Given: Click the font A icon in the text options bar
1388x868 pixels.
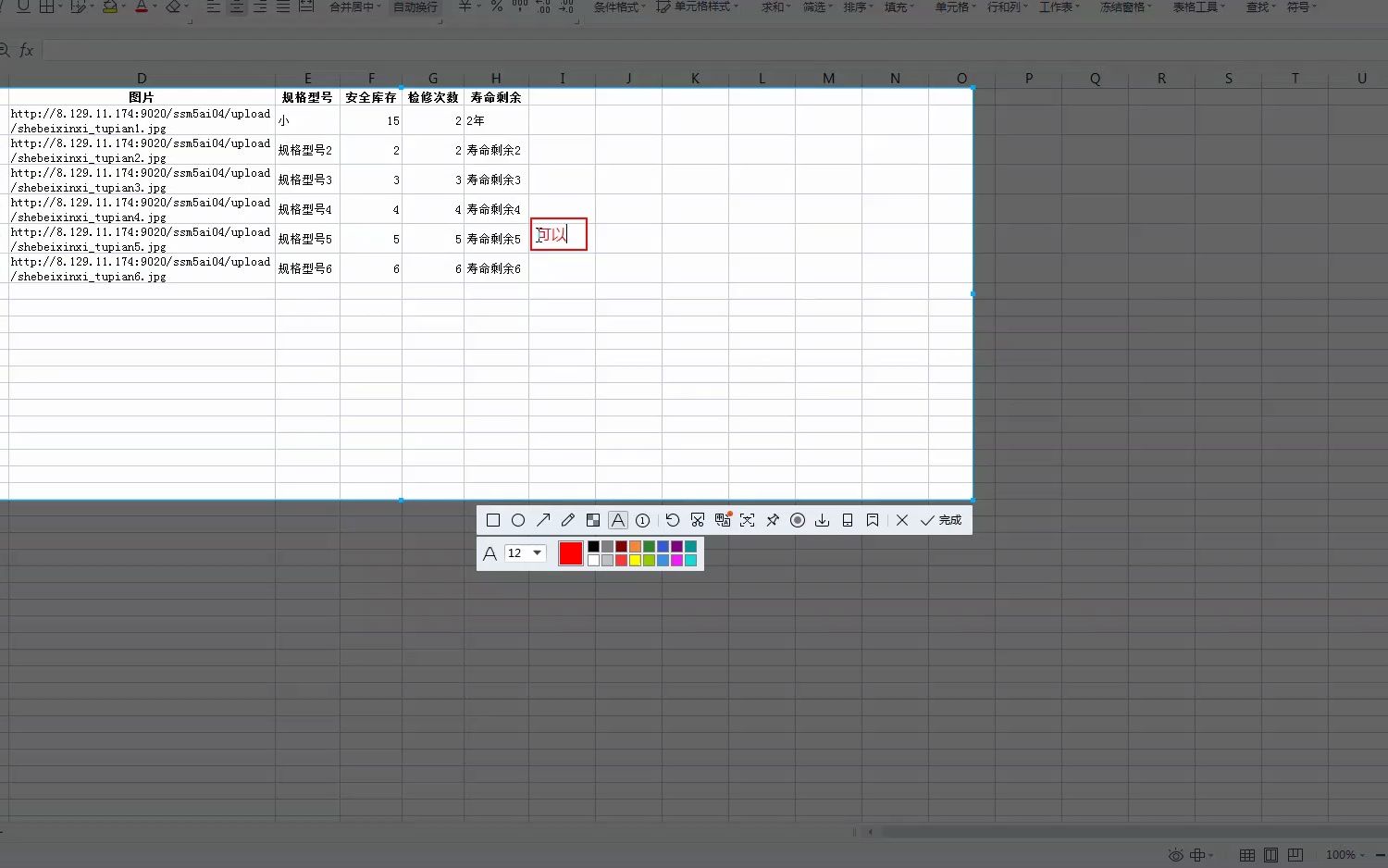Looking at the screenshot, I should pyautogui.click(x=490, y=553).
